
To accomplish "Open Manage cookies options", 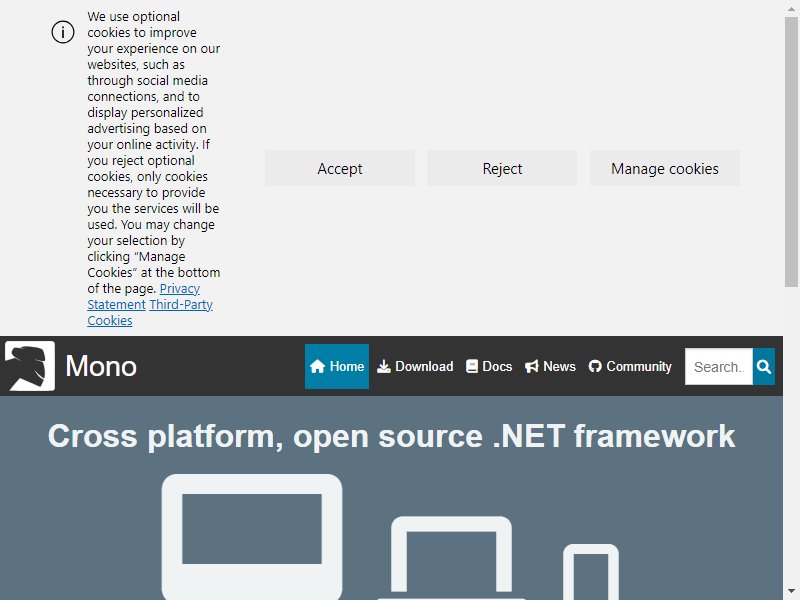I will [665, 168].
